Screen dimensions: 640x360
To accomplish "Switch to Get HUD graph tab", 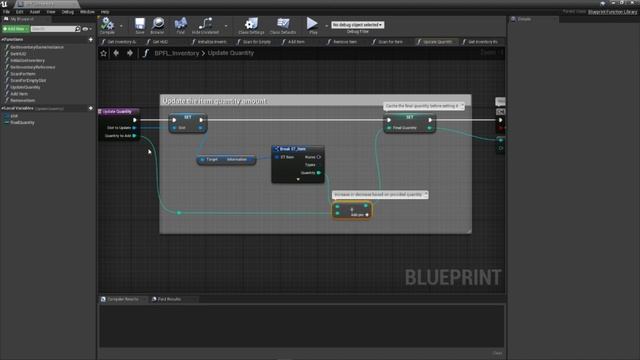I will [x=160, y=42].
